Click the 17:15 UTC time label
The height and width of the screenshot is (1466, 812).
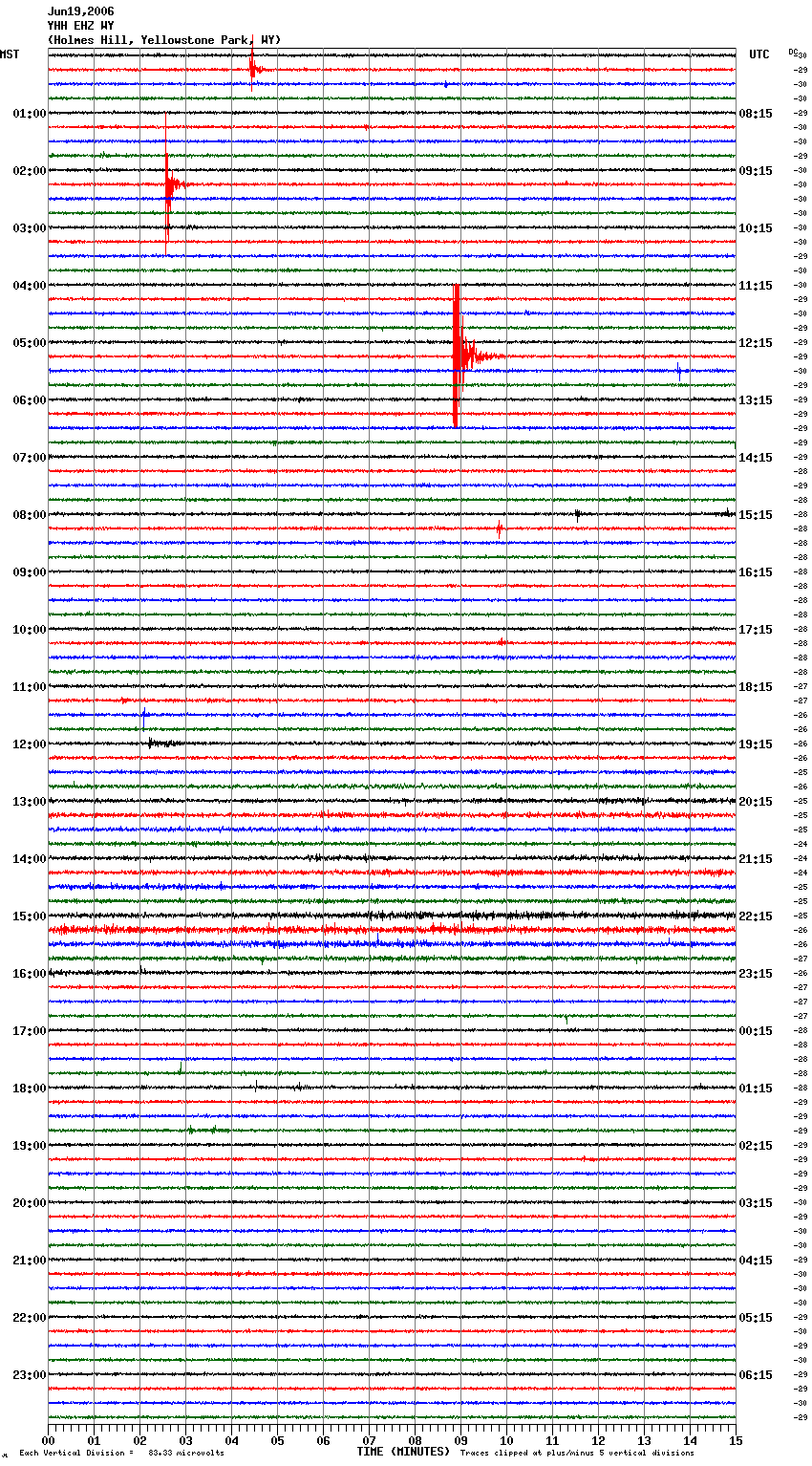756,629
